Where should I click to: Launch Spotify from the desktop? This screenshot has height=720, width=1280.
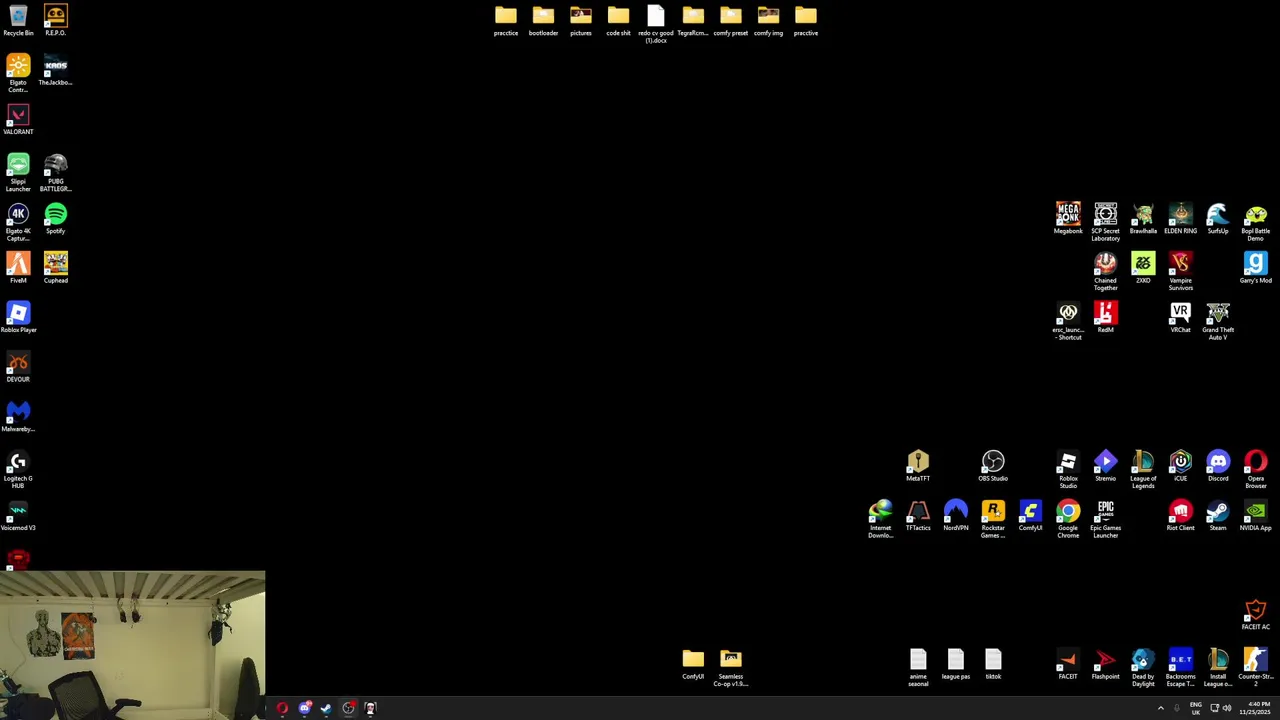coord(56,218)
